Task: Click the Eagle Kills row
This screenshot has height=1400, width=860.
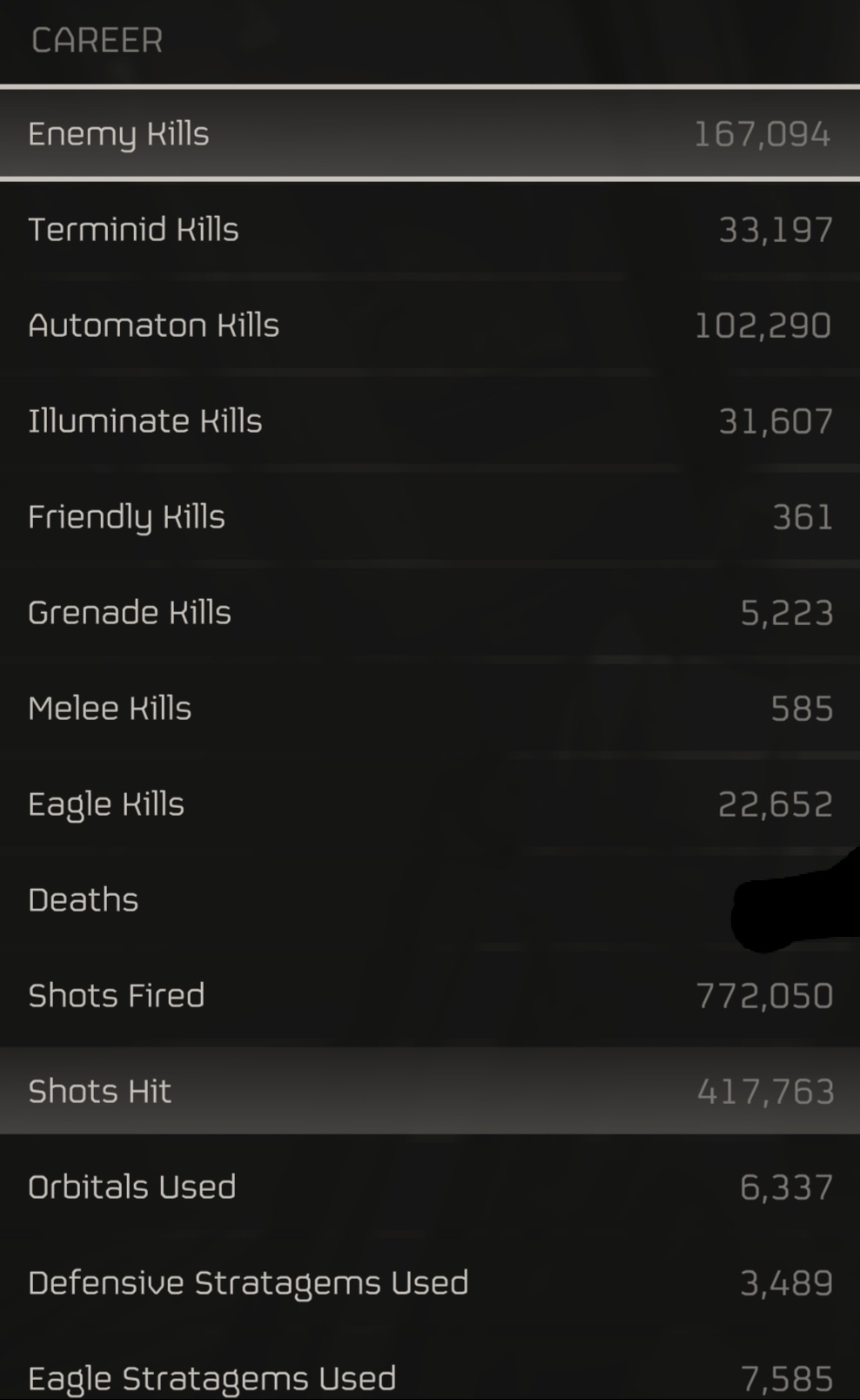Action: 430,804
